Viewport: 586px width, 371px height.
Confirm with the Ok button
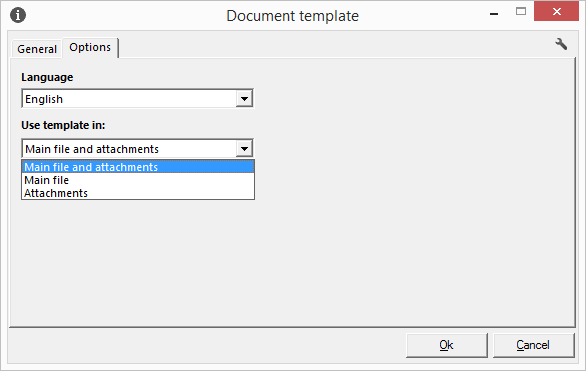[447, 345]
